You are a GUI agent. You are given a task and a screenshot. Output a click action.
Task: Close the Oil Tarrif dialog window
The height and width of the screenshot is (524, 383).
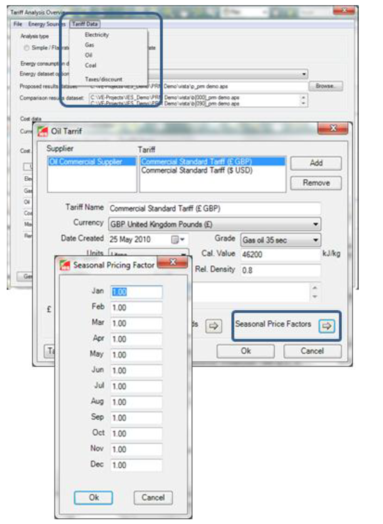pos(333,128)
